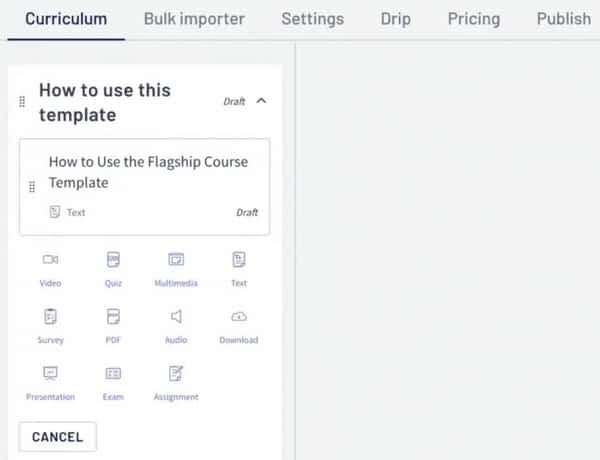600x460 pixels.
Task: Click chapter drag handle beside 'How to use this template'
Action: pos(22,102)
